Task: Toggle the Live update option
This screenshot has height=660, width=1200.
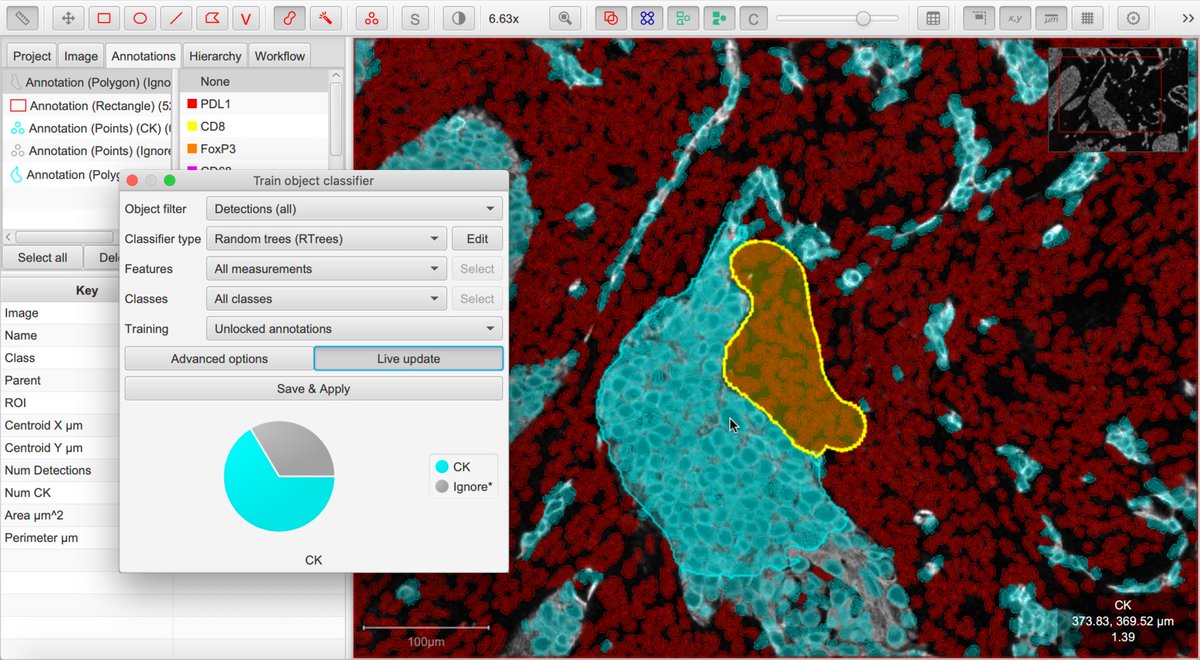Action: pos(407,358)
